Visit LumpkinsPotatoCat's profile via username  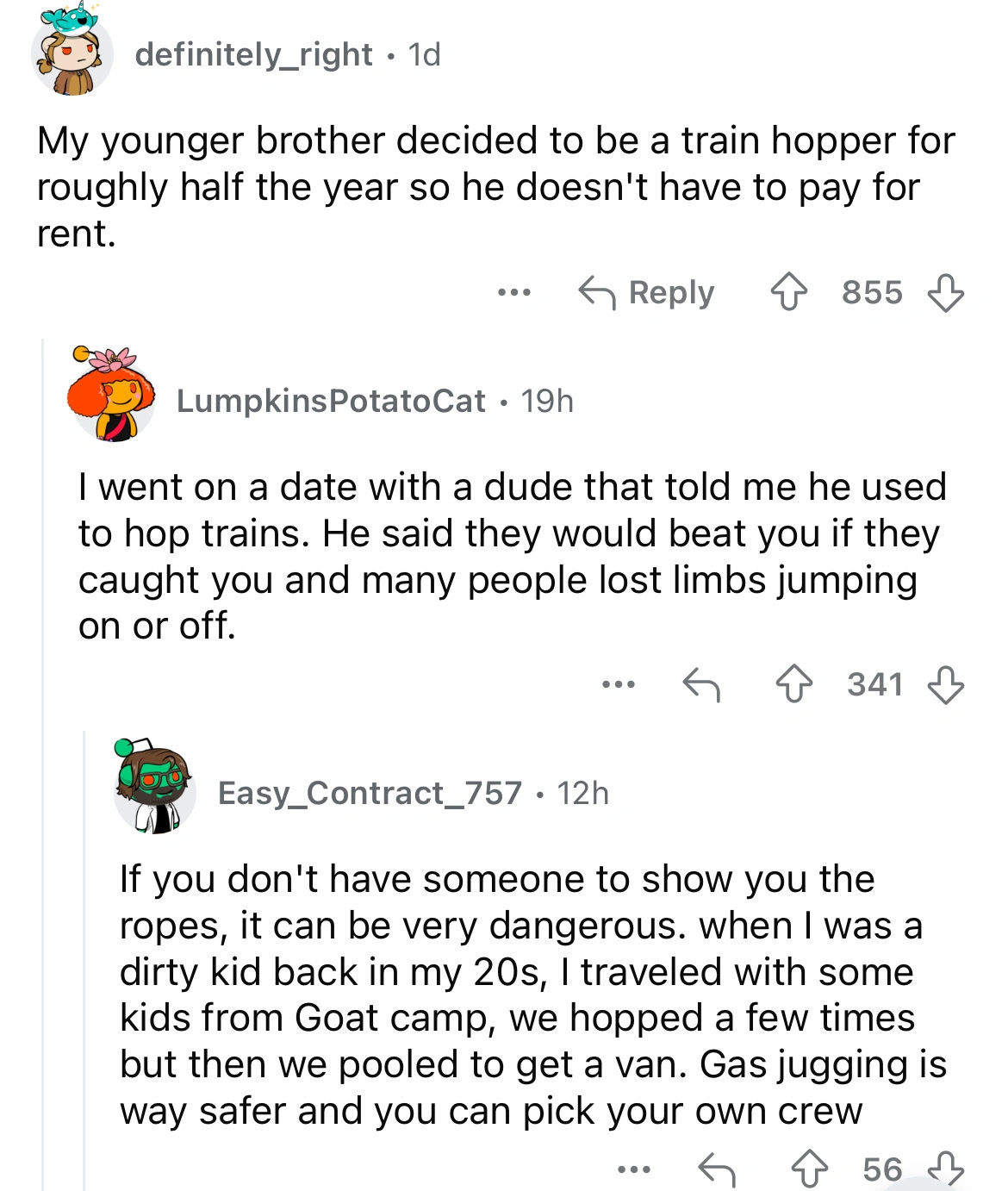pos(331,401)
